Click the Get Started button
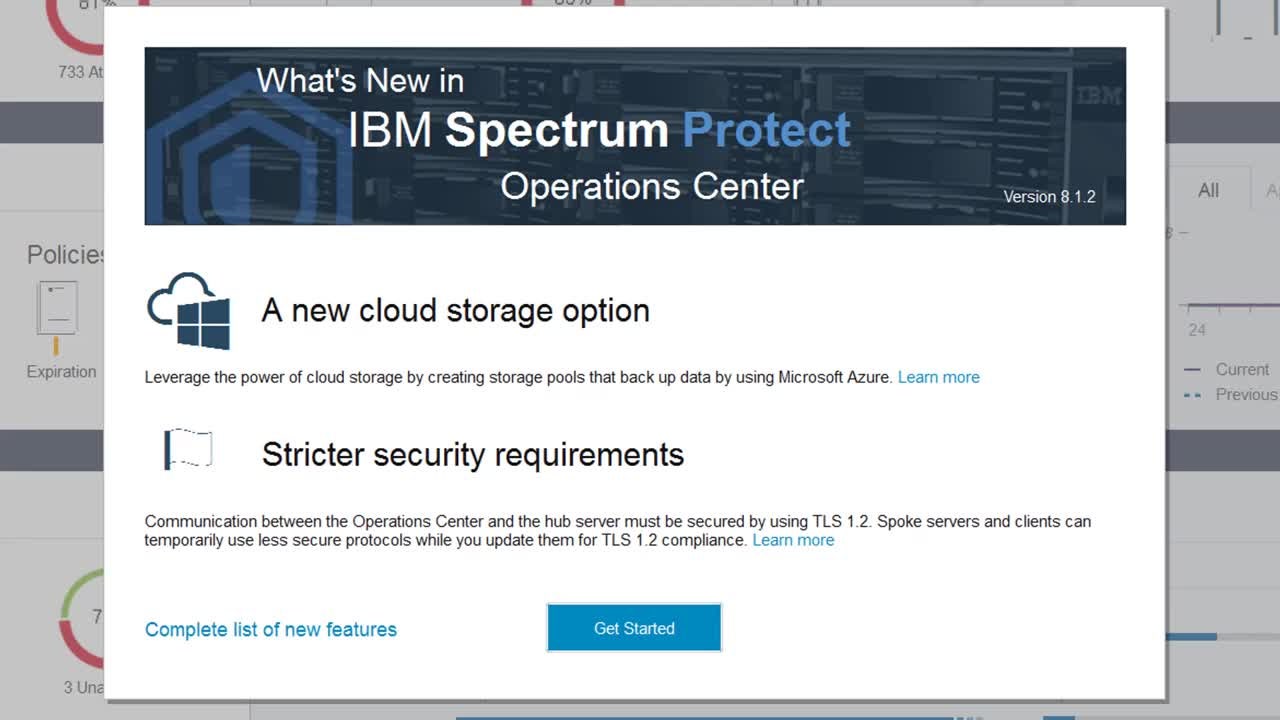 [634, 627]
